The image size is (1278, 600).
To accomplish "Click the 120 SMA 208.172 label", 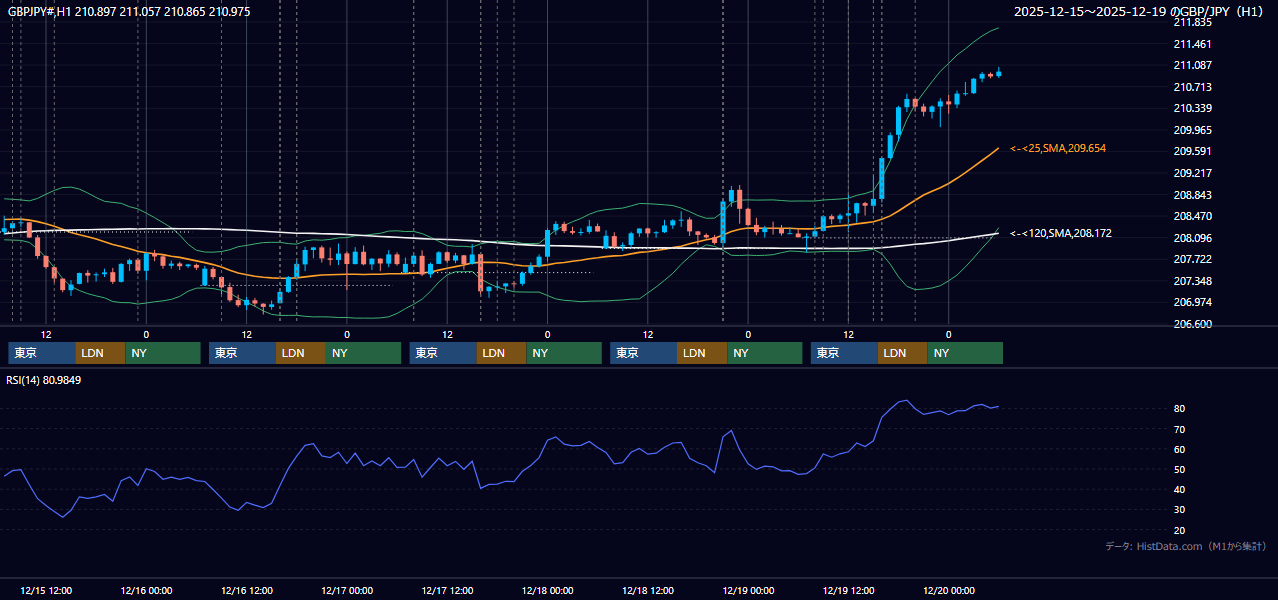I will [1061, 233].
